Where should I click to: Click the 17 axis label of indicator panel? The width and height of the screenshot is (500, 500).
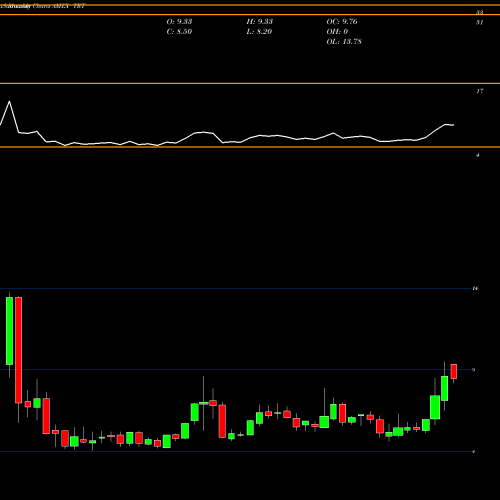pyautogui.click(x=480, y=91)
